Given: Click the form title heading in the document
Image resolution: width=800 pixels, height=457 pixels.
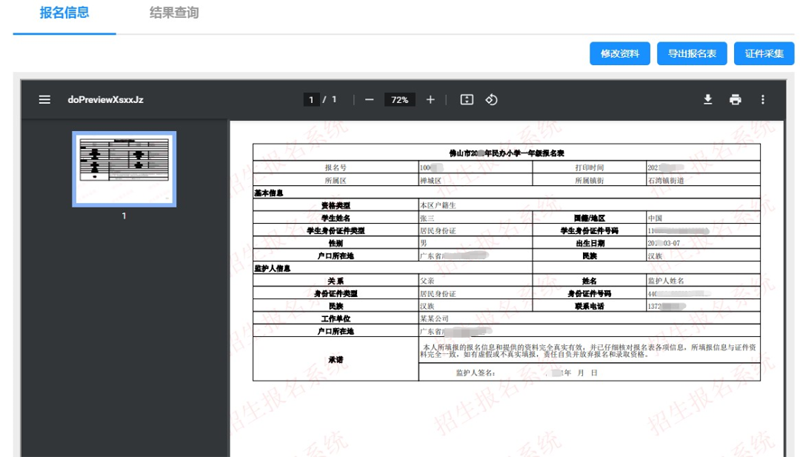Looking at the screenshot, I should [x=506, y=153].
